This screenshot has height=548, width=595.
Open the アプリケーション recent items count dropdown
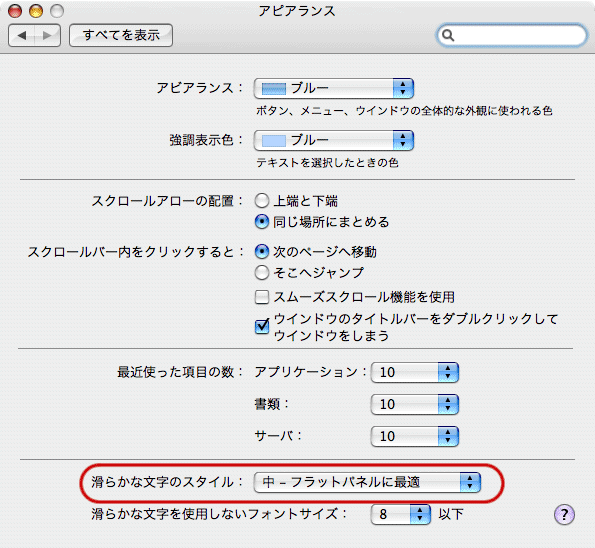click(x=414, y=372)
